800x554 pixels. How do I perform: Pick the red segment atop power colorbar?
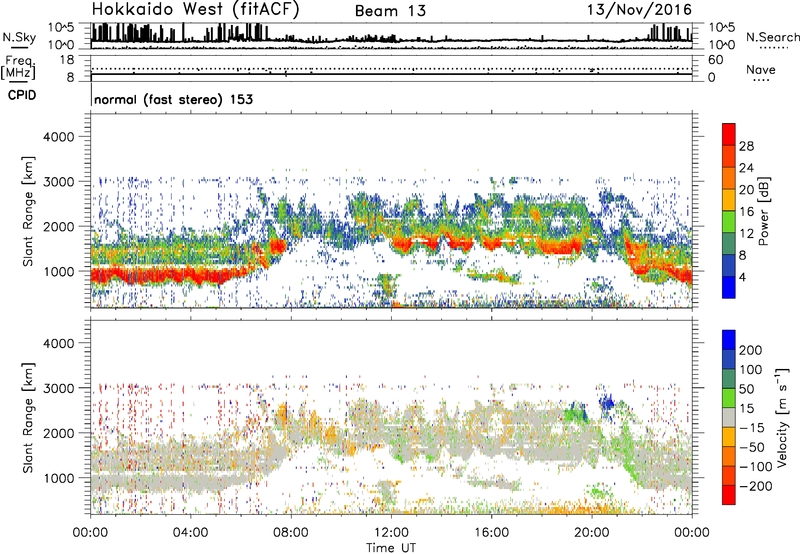[729, 135]
